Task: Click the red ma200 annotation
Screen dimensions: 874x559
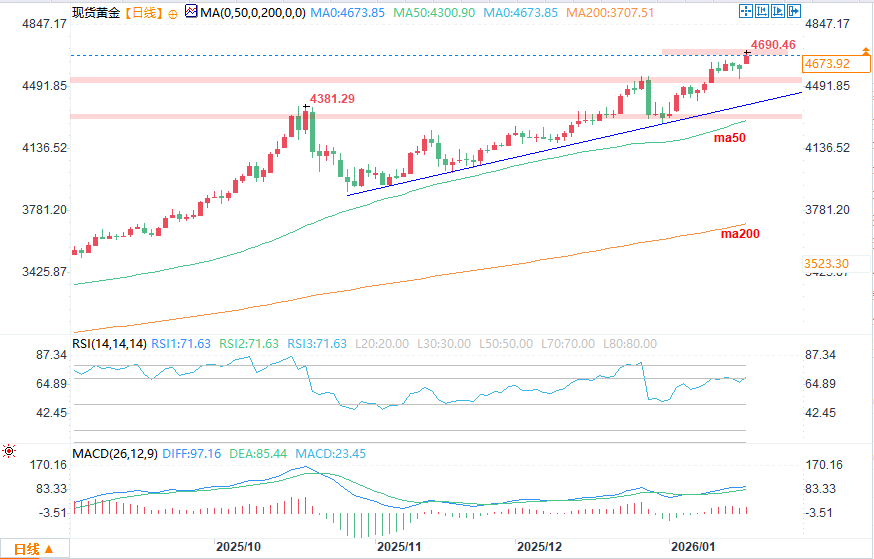Action: coord(740,234)
